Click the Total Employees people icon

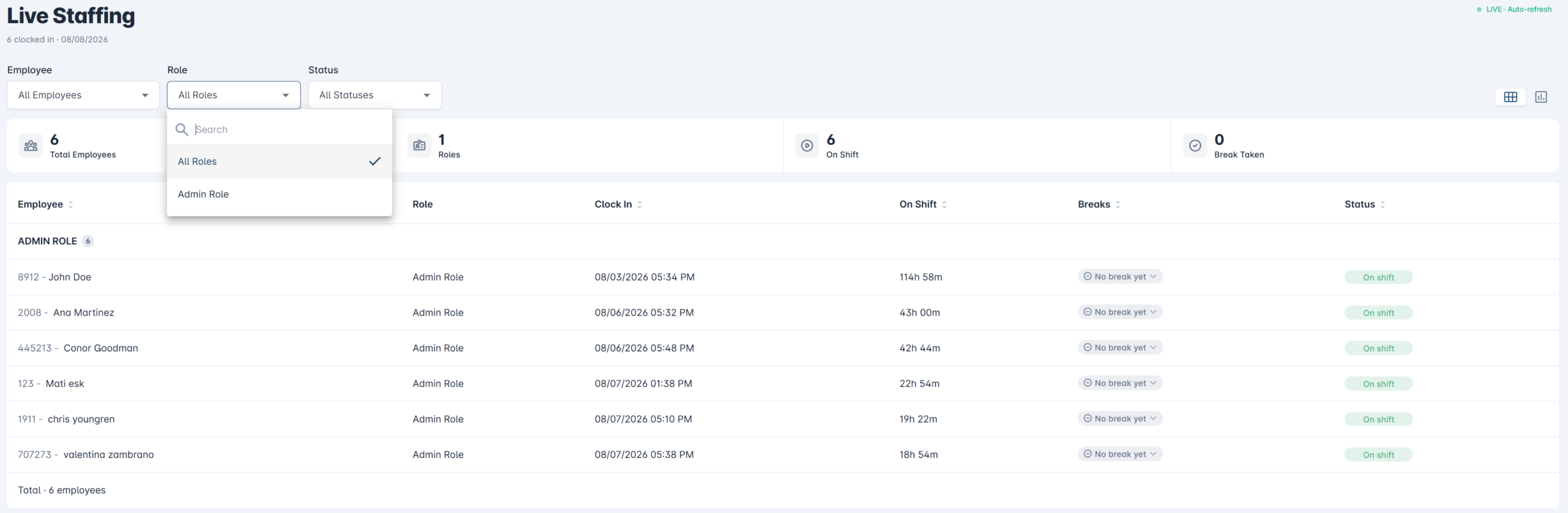click(31, 146)
